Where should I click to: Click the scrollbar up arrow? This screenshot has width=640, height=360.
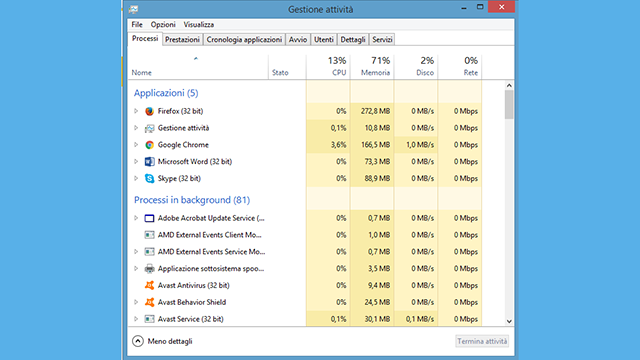[509, 85]
